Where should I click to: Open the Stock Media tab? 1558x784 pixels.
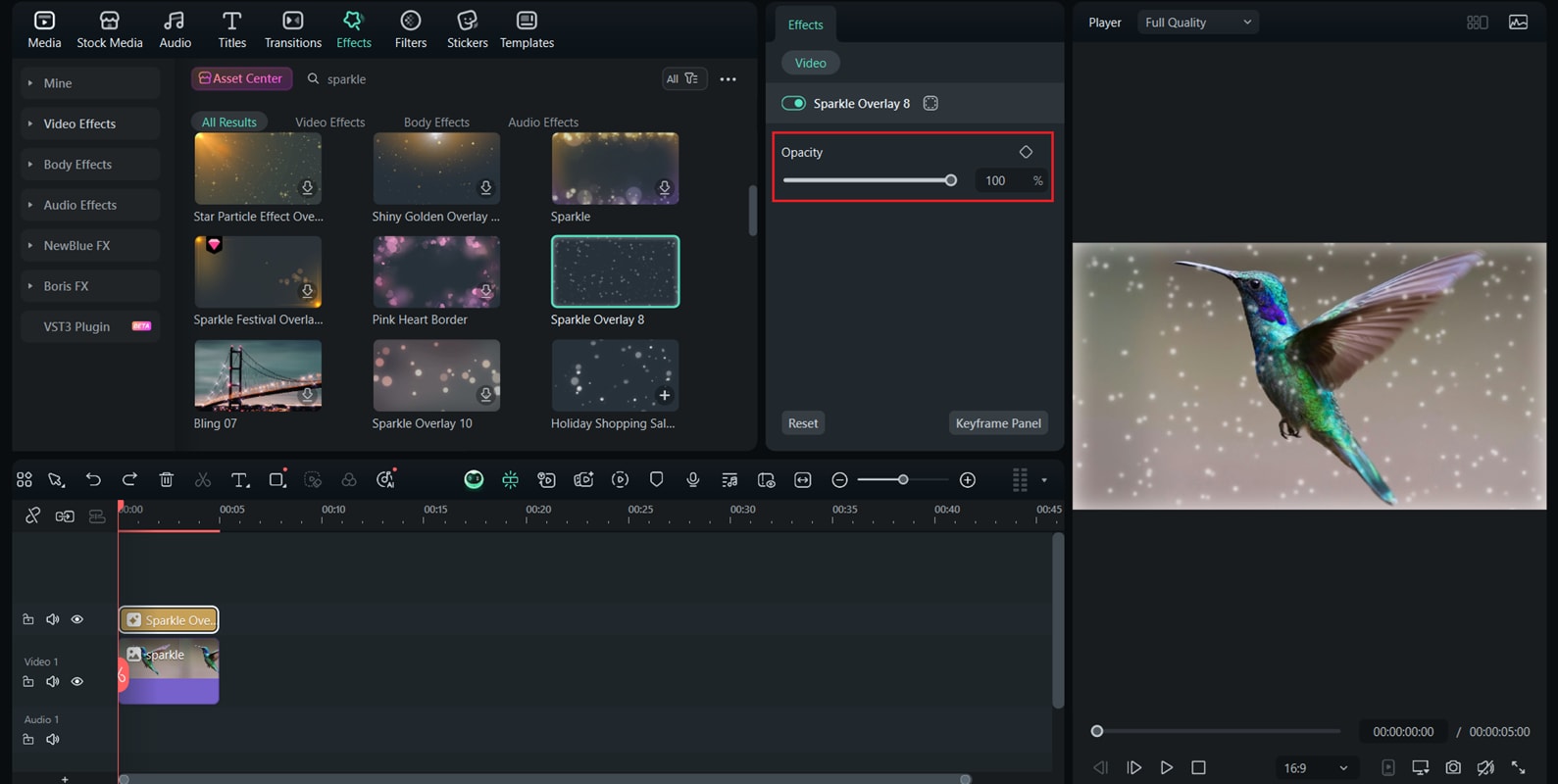(110, 29)
